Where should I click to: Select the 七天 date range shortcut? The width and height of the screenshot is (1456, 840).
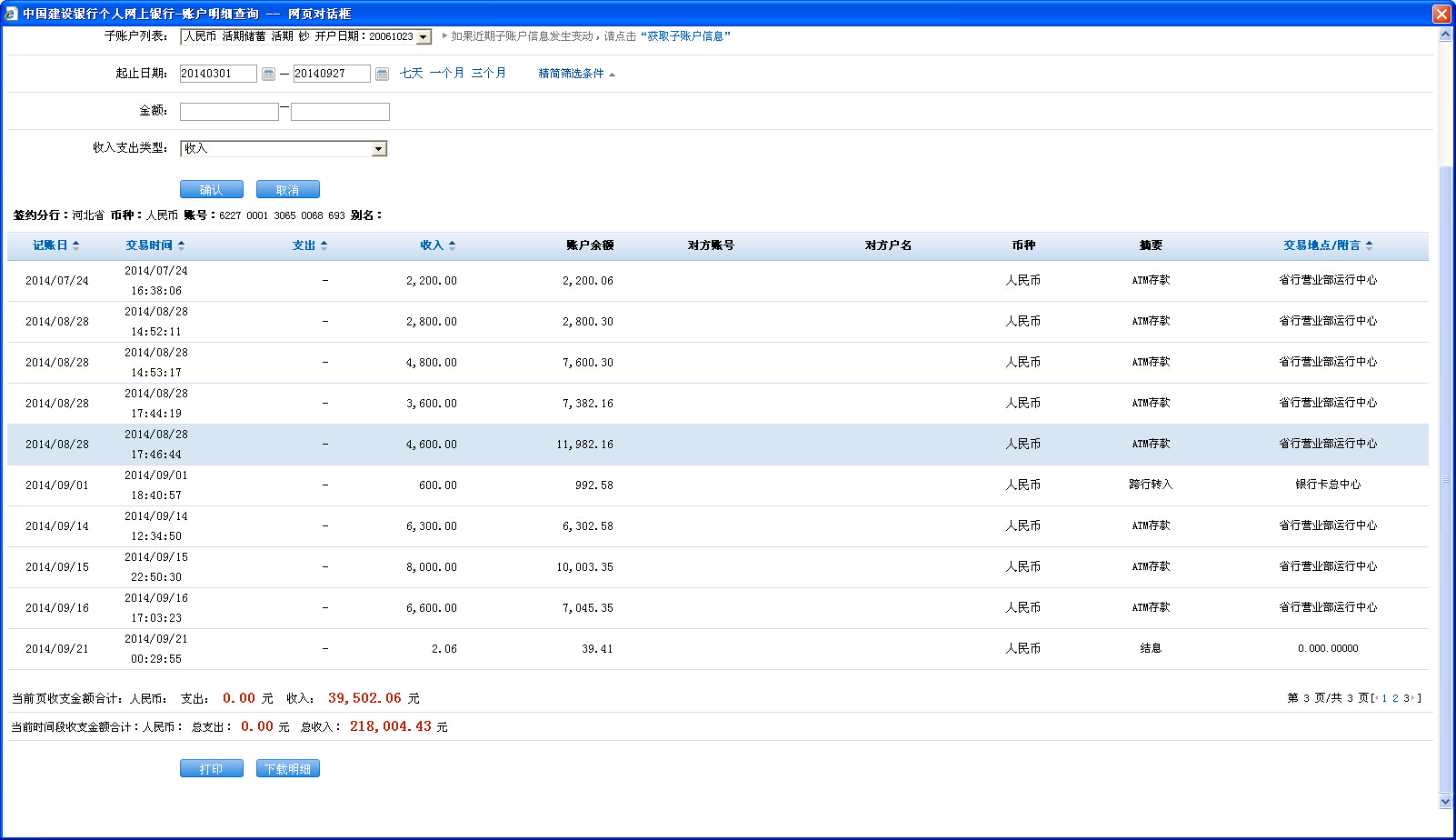[411, 74]
